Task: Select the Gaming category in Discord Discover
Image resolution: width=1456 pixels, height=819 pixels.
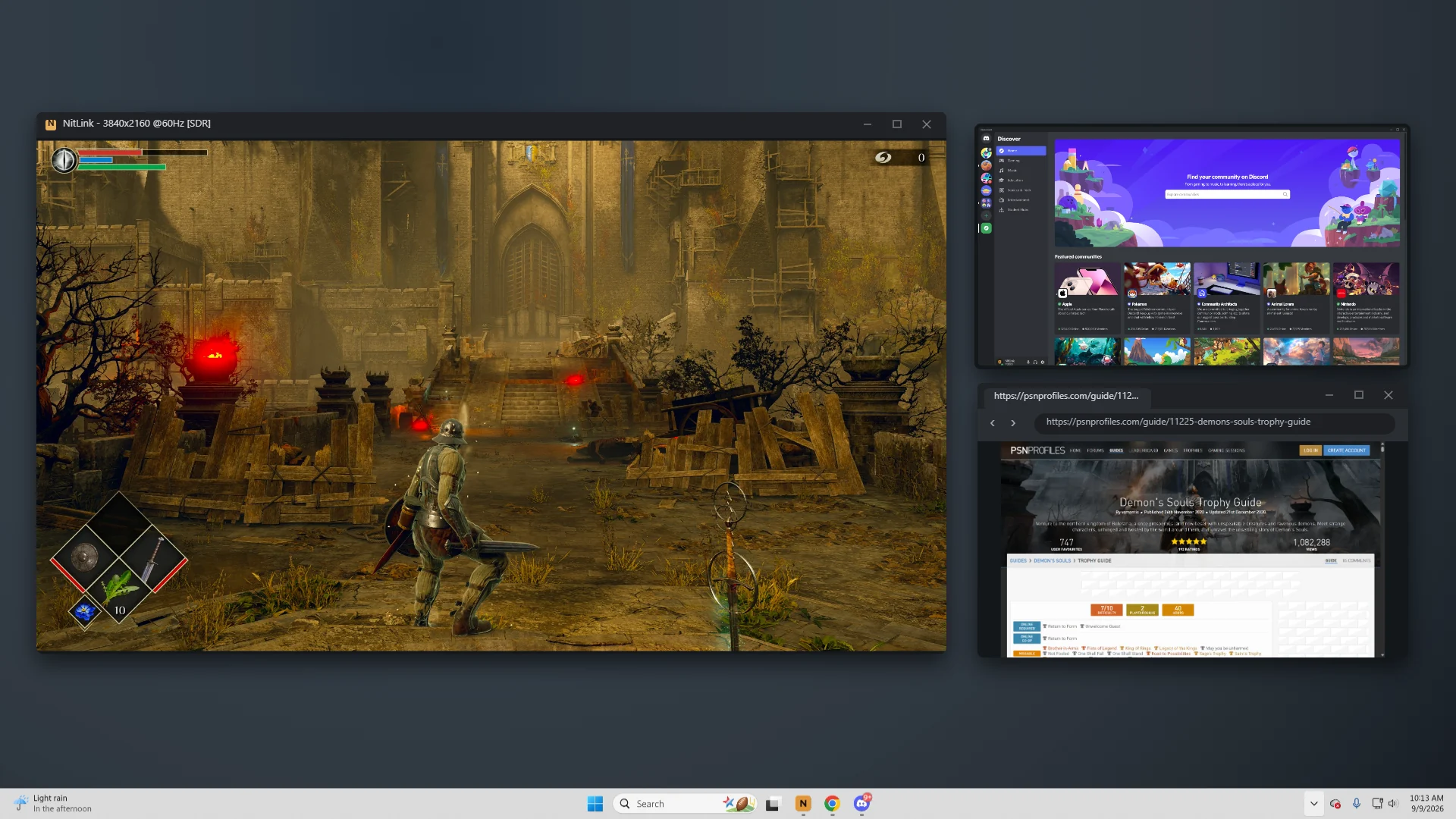Action: click(x=1021, y=161)
